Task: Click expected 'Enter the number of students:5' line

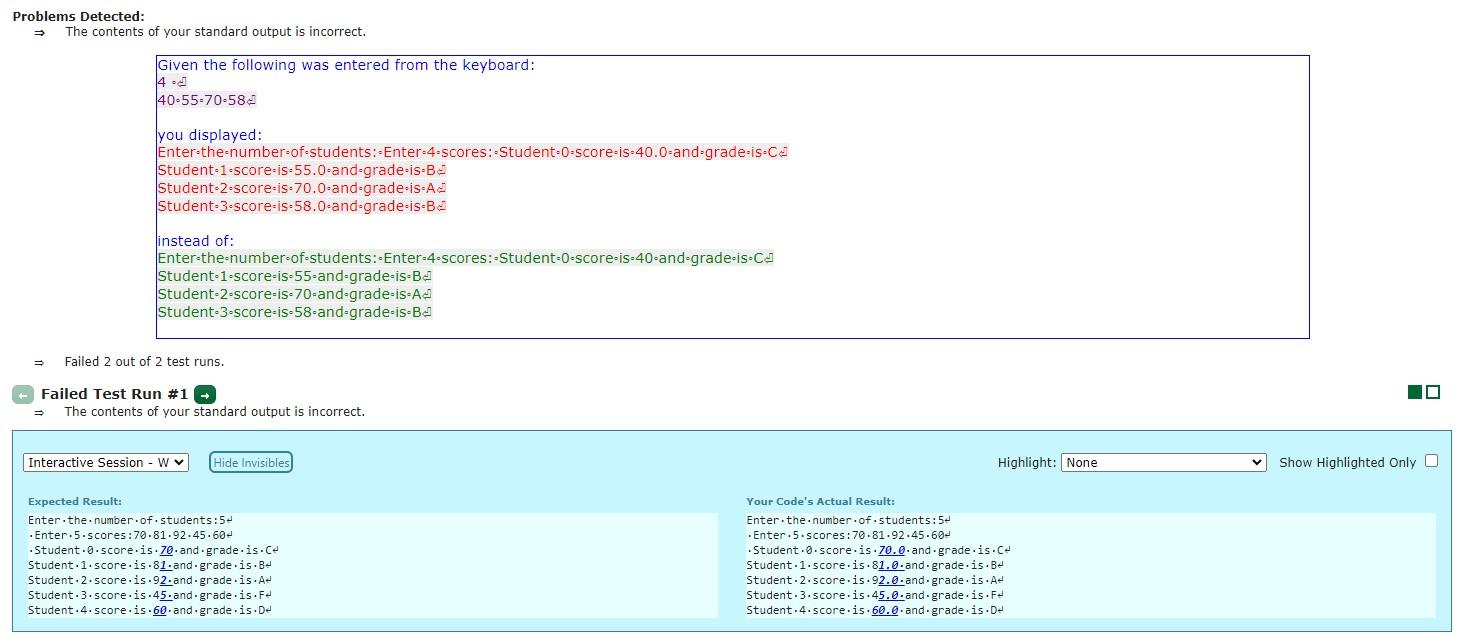Action: click(x=130, y=520)
